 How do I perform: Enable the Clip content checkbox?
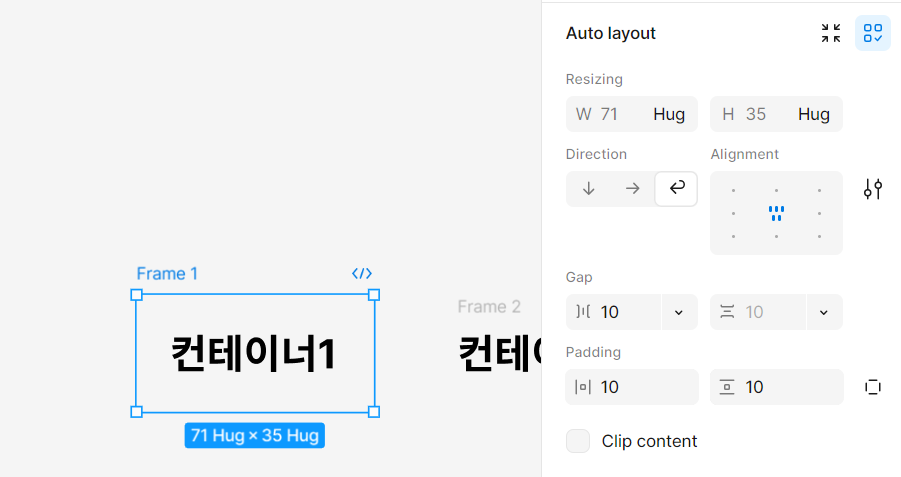578,441
